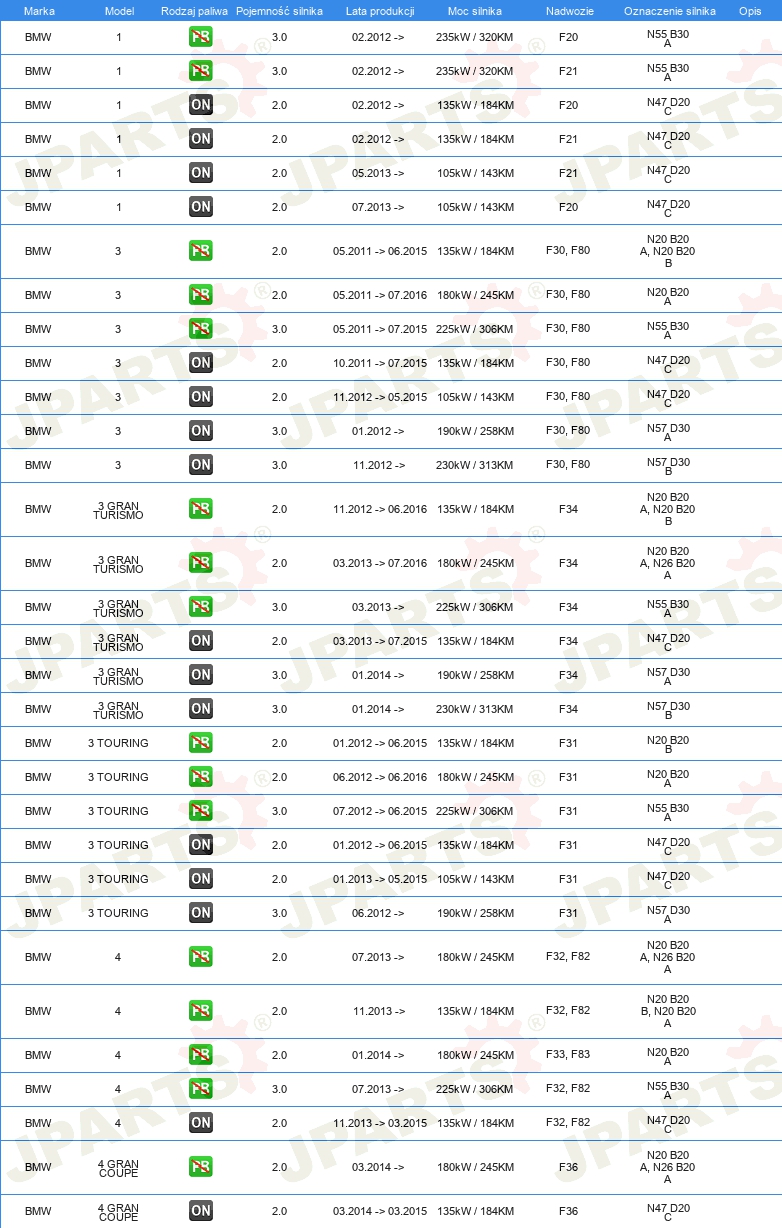The width and height of the screenshot is (782, 1228).
Task: Click the Lata produkcji column header
Action: (x=380, y=11)
